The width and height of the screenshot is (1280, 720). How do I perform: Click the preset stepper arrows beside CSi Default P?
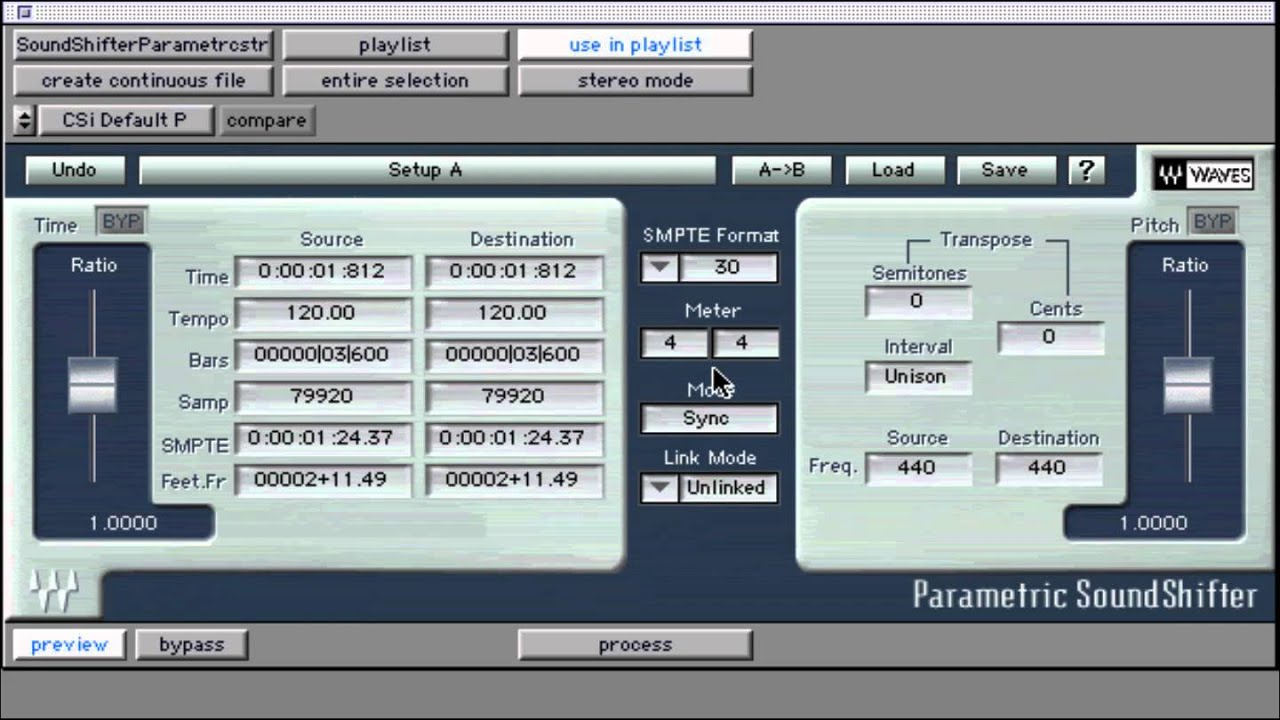(x=24, y=121)
